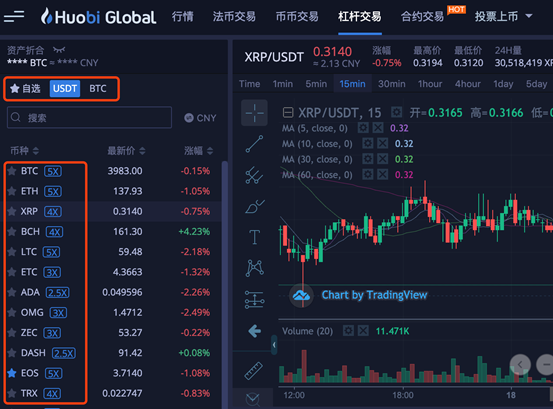Open XRP/USDT chart series settings gear
The width and height of the screenshot is (553, 409).
[396, 112]
